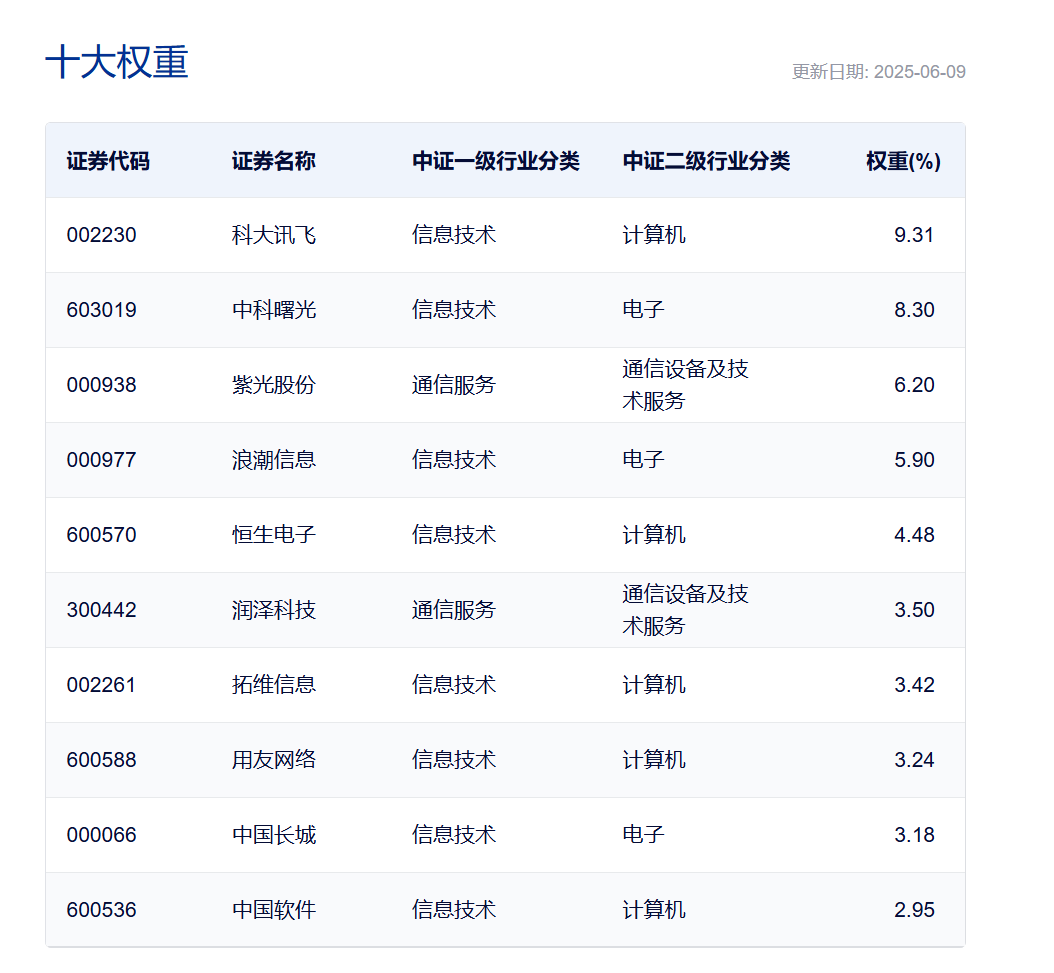1054x973 pixels.
Task: Select stock code 600588
Action: coord(102,760)
